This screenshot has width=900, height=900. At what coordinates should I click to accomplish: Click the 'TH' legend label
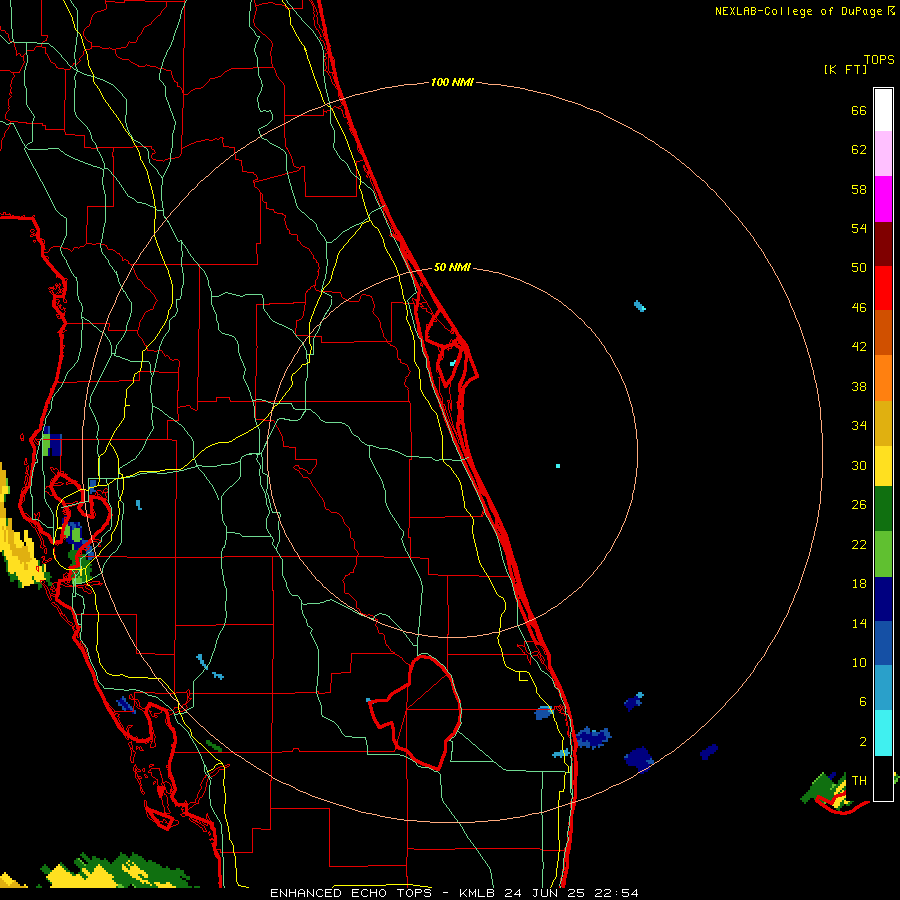coord(859,781)
